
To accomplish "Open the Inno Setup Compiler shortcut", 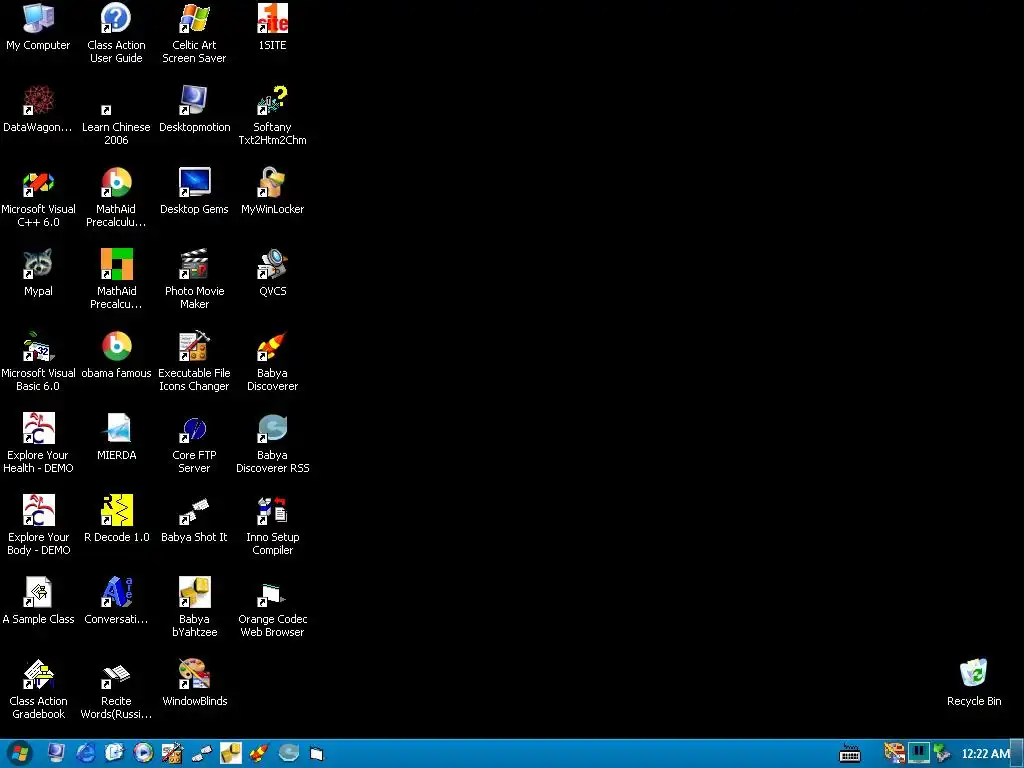I will pos(272,525).
